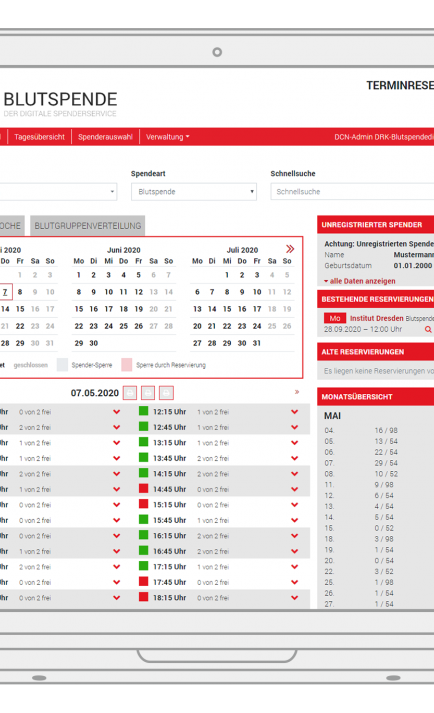
Task: Click the middle print icon beside 07.05.2020
Action: tap(148, 393)
